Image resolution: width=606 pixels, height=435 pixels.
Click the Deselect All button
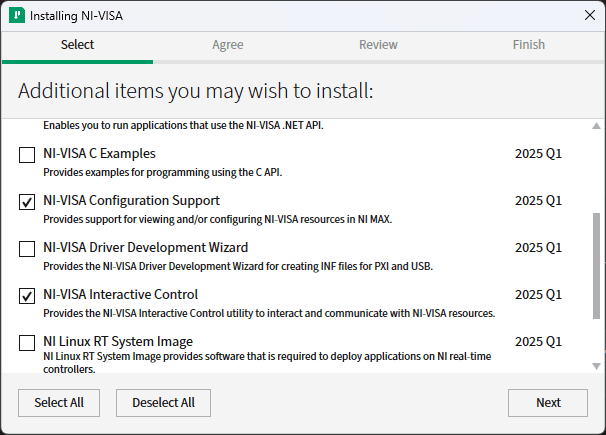tap(164, 403)
